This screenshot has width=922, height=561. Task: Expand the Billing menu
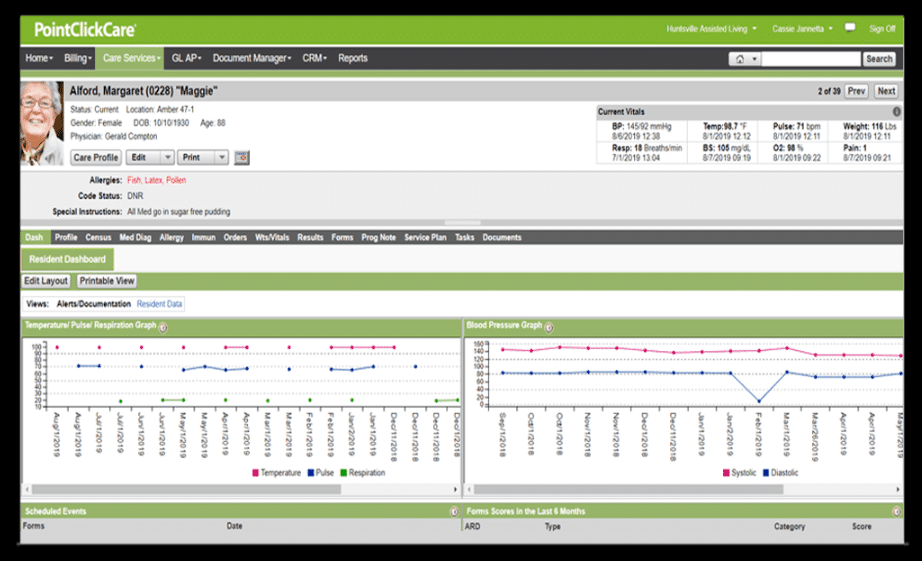pyautogui.click(x=78, y=58)
